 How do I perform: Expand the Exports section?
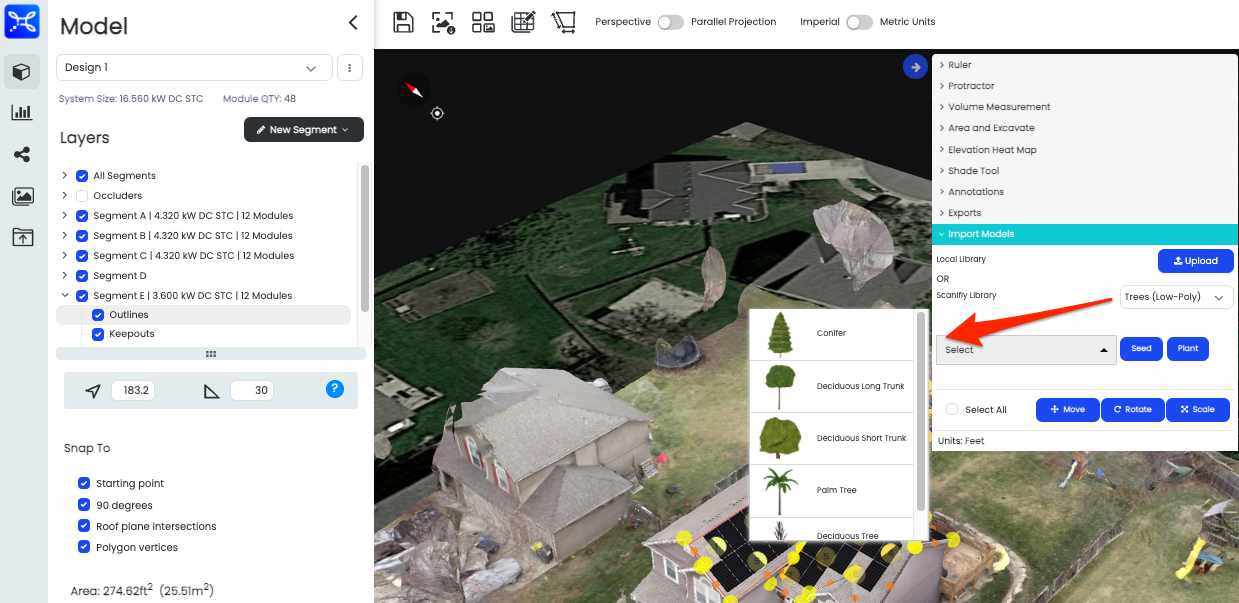click(1085, 213)
